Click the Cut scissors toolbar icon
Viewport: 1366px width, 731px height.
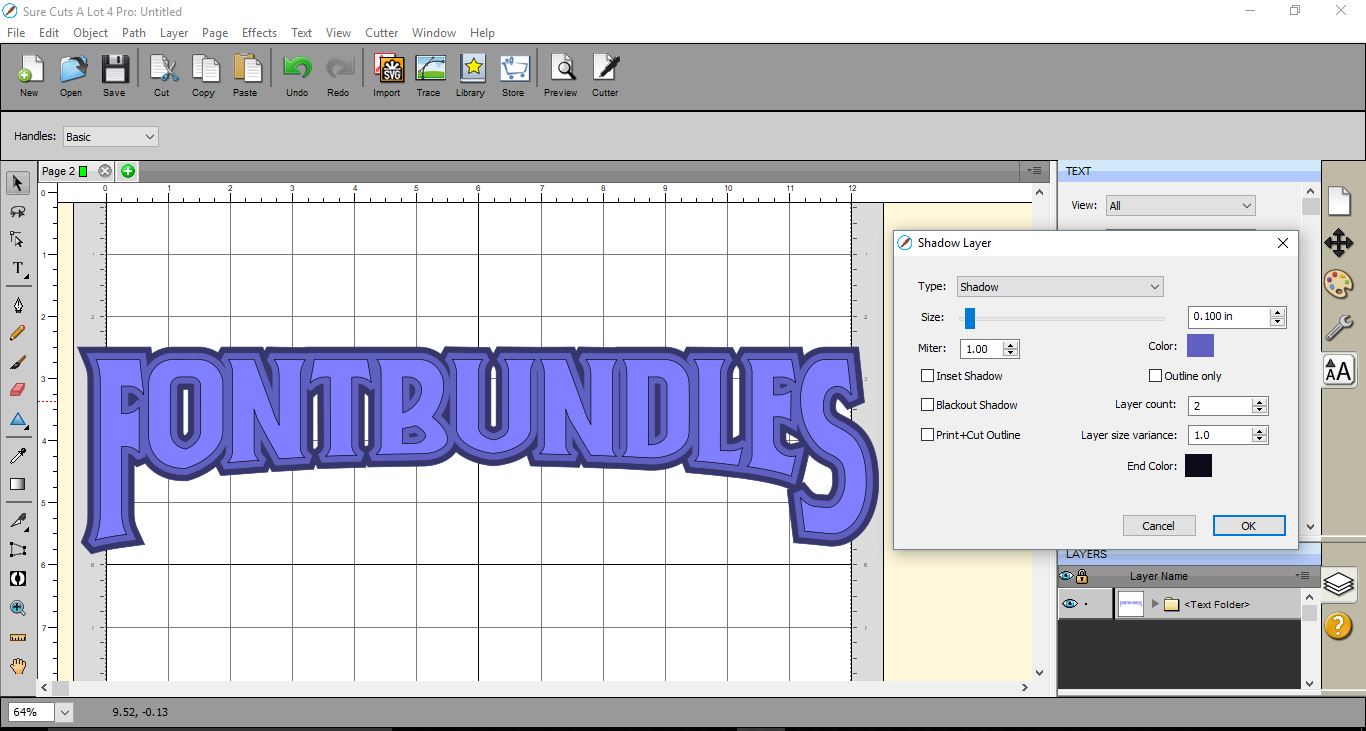click(162, 69)
